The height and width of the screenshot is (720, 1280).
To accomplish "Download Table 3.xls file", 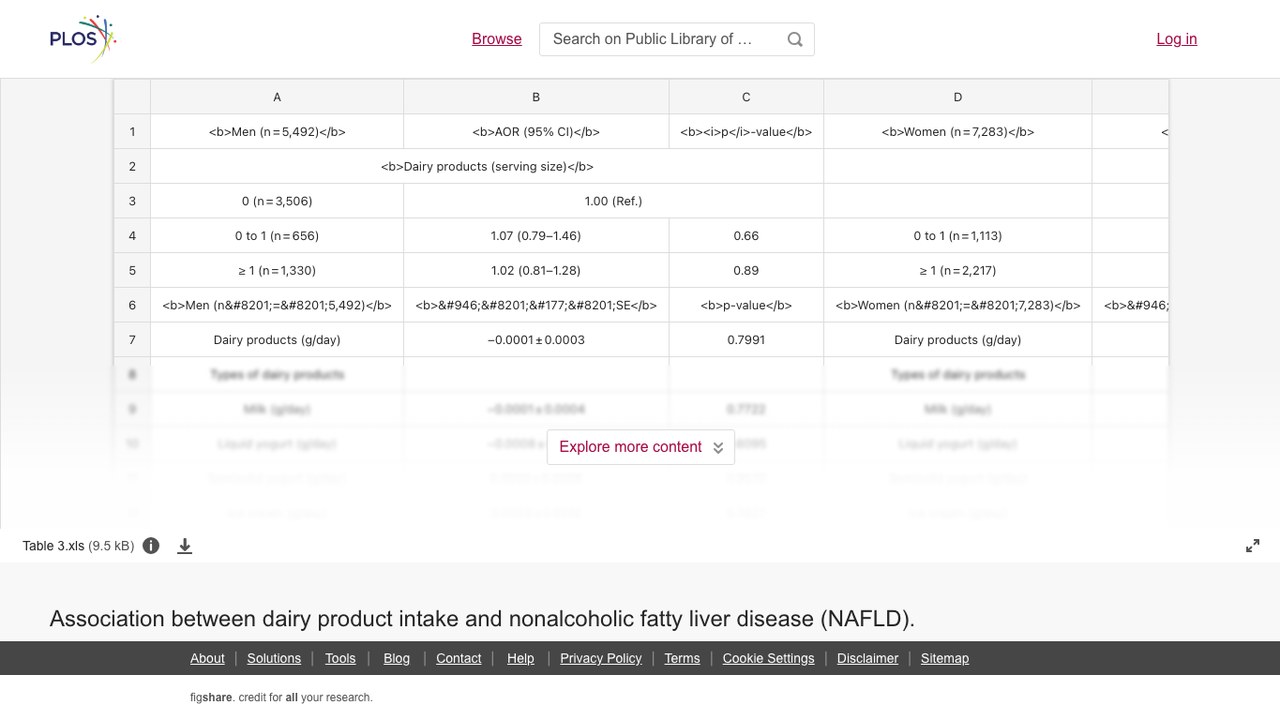I will 185,546.
